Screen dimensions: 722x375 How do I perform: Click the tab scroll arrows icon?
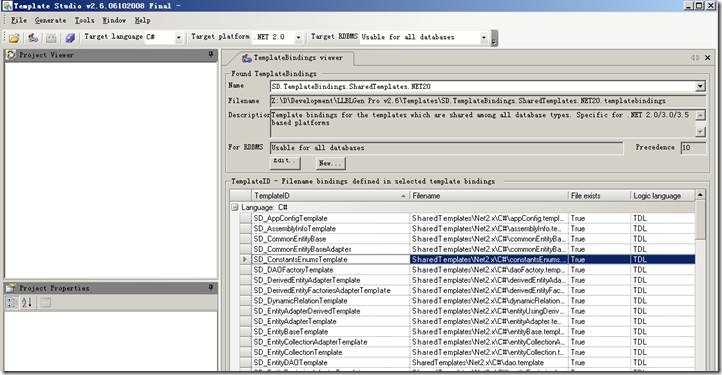pyautogui.click(x=695, y=58)
